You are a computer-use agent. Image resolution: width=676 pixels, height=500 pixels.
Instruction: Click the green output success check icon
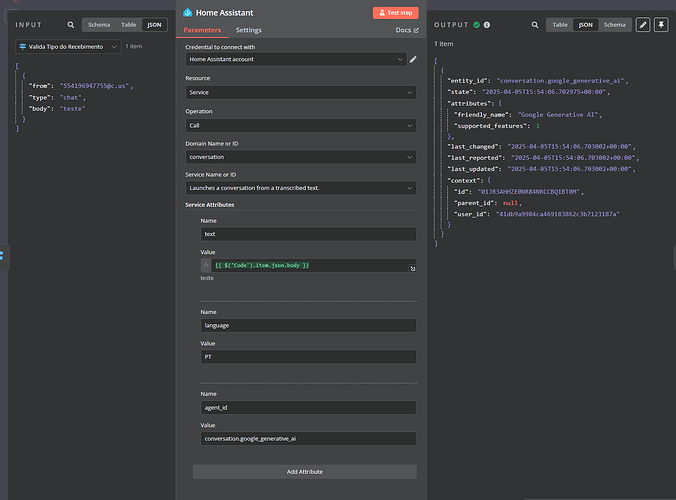476,25
